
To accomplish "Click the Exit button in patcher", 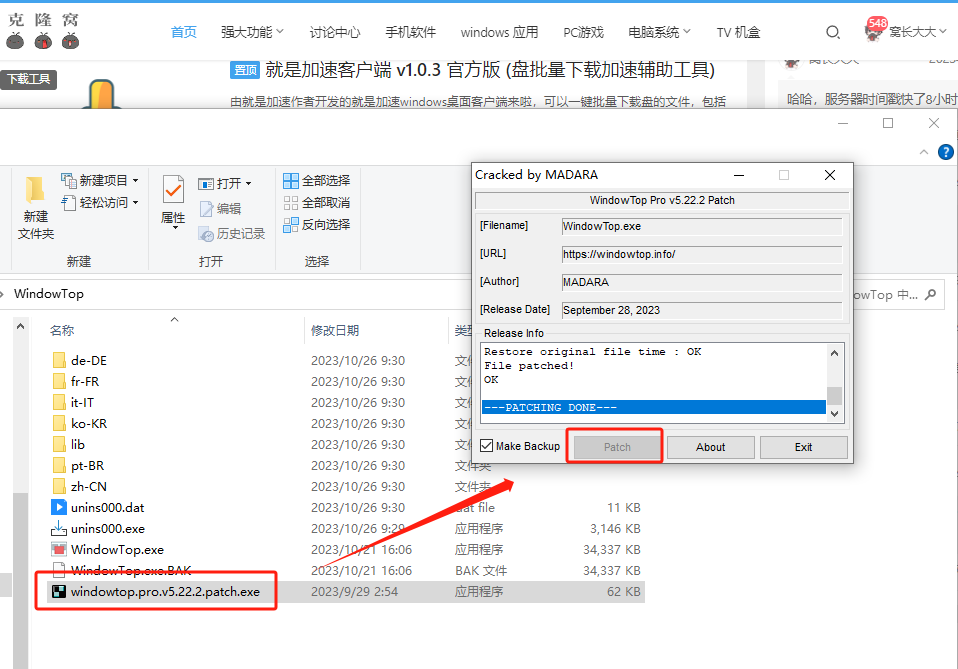I will click(803, 447).
